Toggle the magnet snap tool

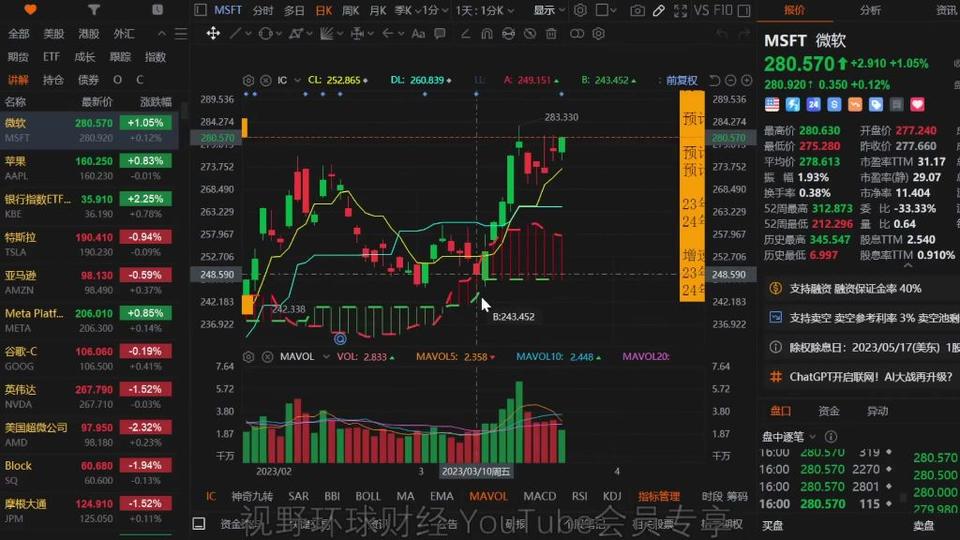pyautogui.click(x=487, y=34)
